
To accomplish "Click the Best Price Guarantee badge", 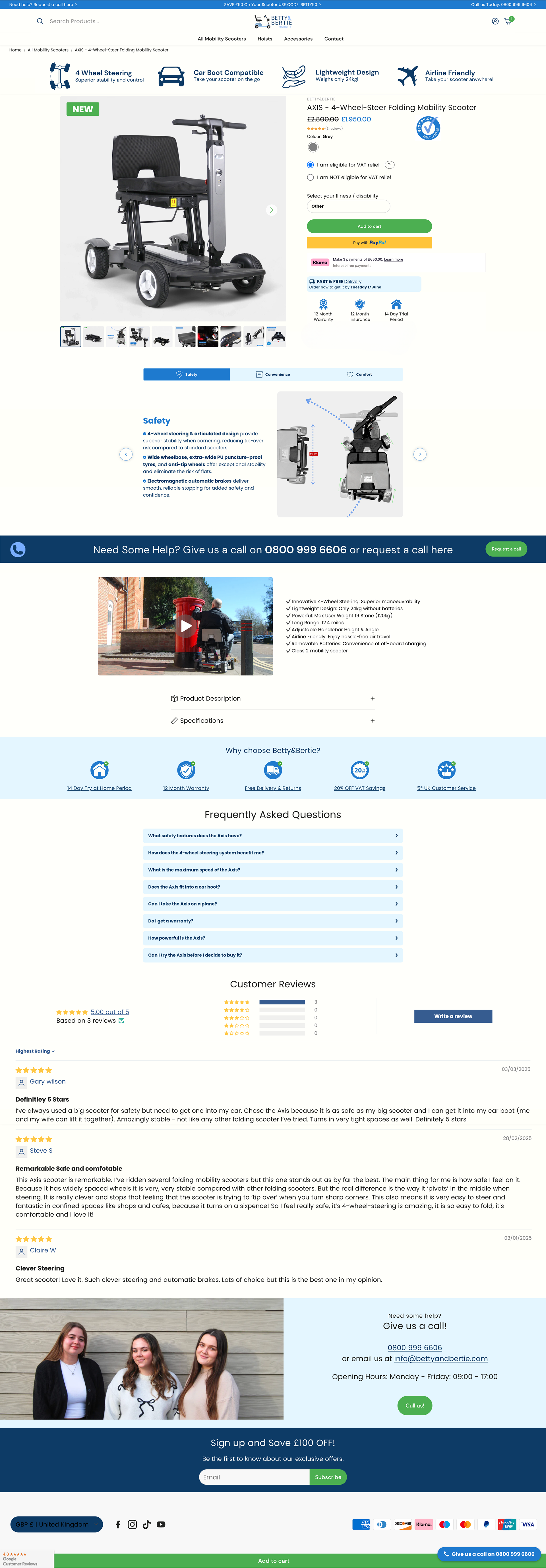I will tap(428, 128).
